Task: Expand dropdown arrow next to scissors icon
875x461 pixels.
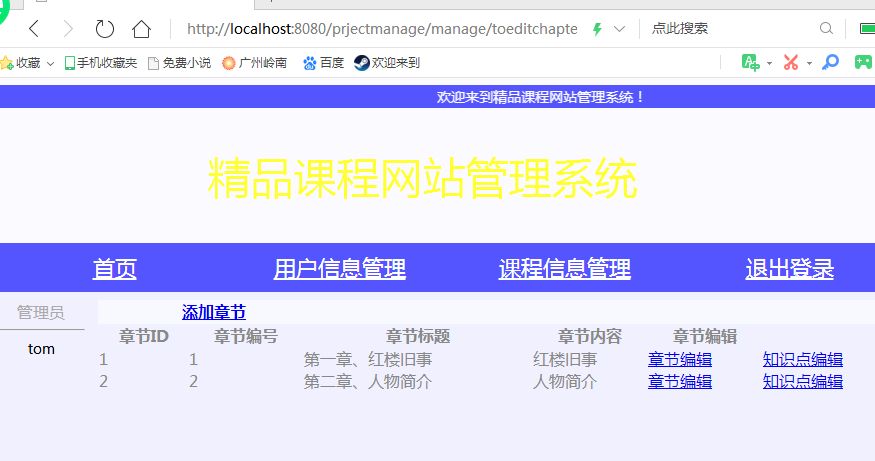Action: click(809, 64)
